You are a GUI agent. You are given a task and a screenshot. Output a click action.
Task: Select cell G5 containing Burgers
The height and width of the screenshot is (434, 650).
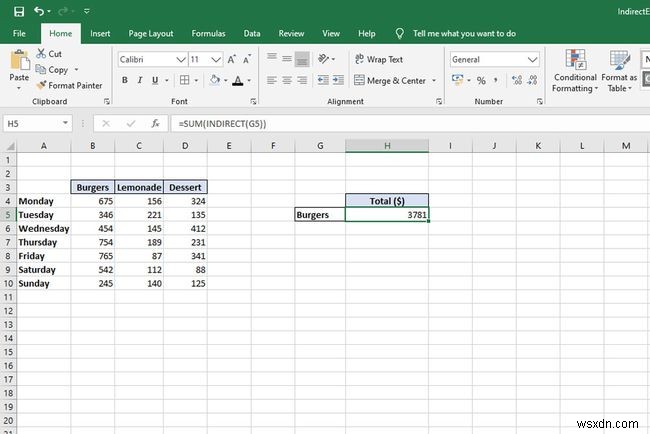point(320,215)
